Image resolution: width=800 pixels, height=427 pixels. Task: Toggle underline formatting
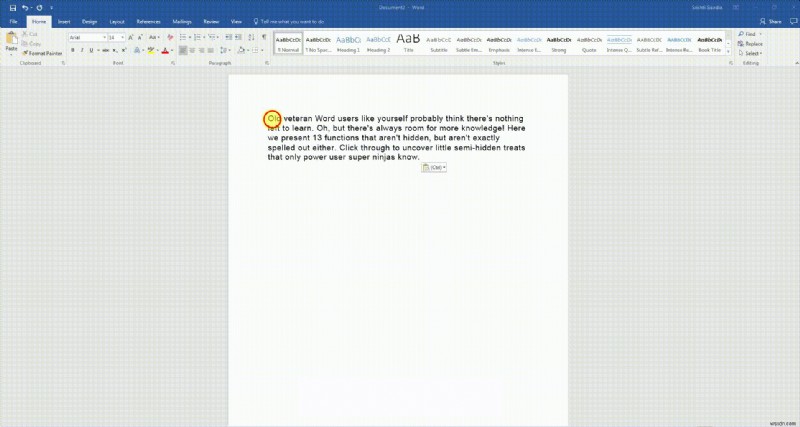[x=91, y=50]
